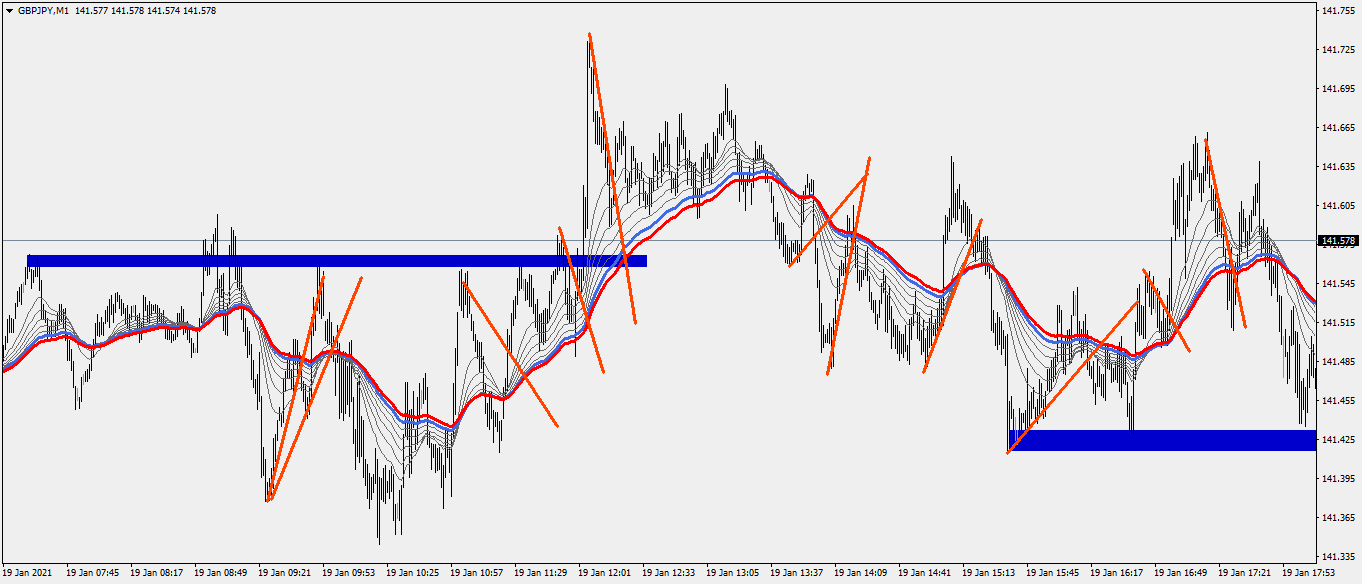Viewport: 1362px width, 584px height.
Task: Click time axis label 19 Jan 08:17
Action: (157, 573)
